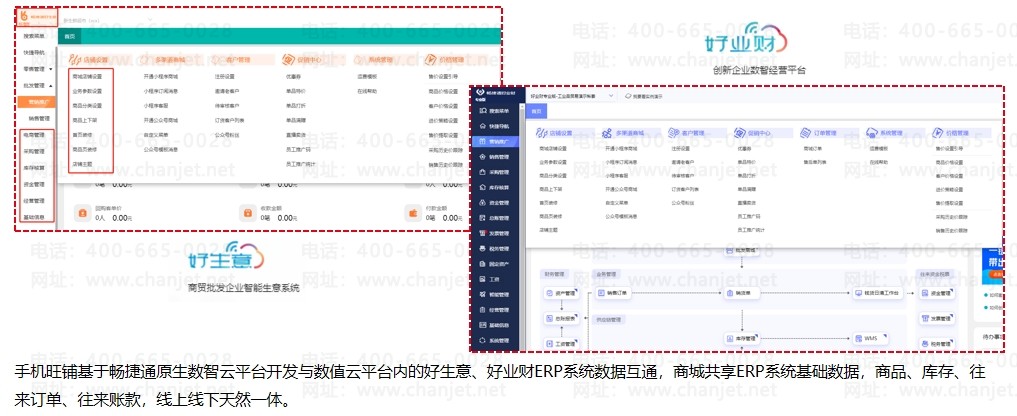The image size is (1017, 416).
Task: Click 资金管理 node at flowchart right edge
Action: (936, 294)
